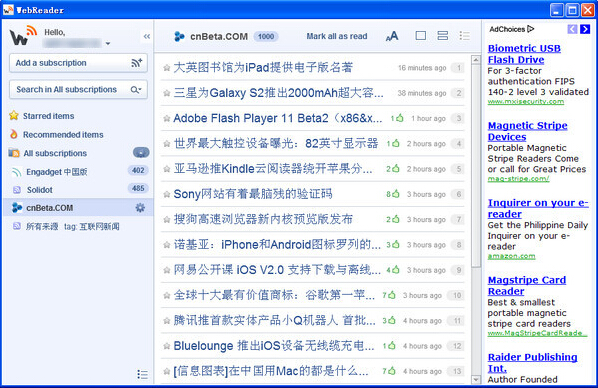The height and width of the screenshot is (388, 598).
Task: Click the article list scrollbar thumb
Action: point(476,166)
